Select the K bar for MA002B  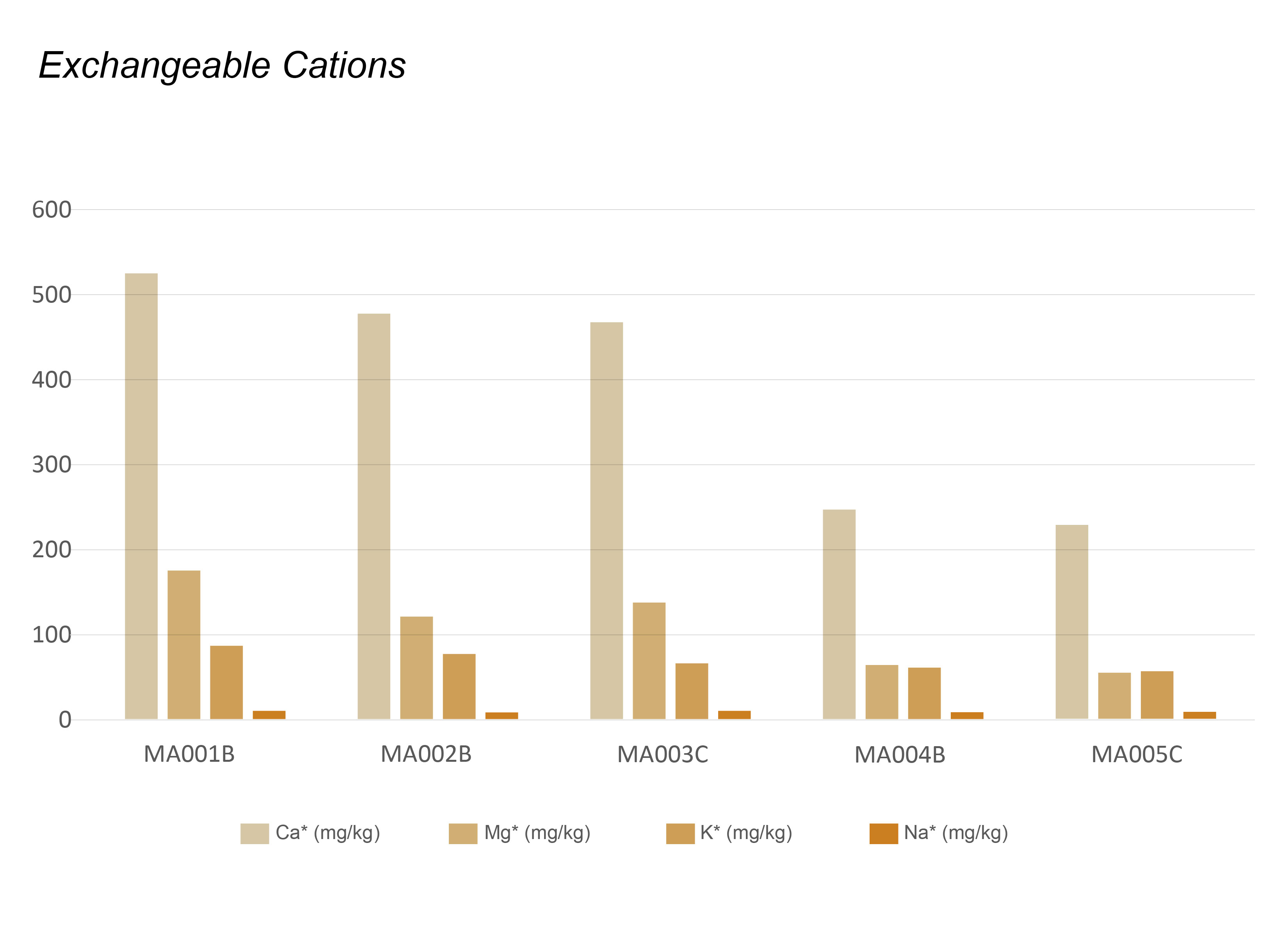[459, 686]
